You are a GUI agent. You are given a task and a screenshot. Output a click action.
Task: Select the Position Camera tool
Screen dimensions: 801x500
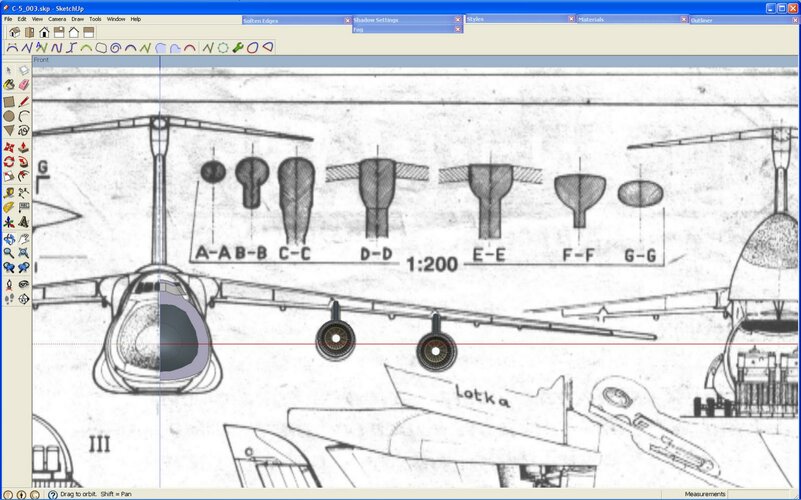tap(9, 284)
